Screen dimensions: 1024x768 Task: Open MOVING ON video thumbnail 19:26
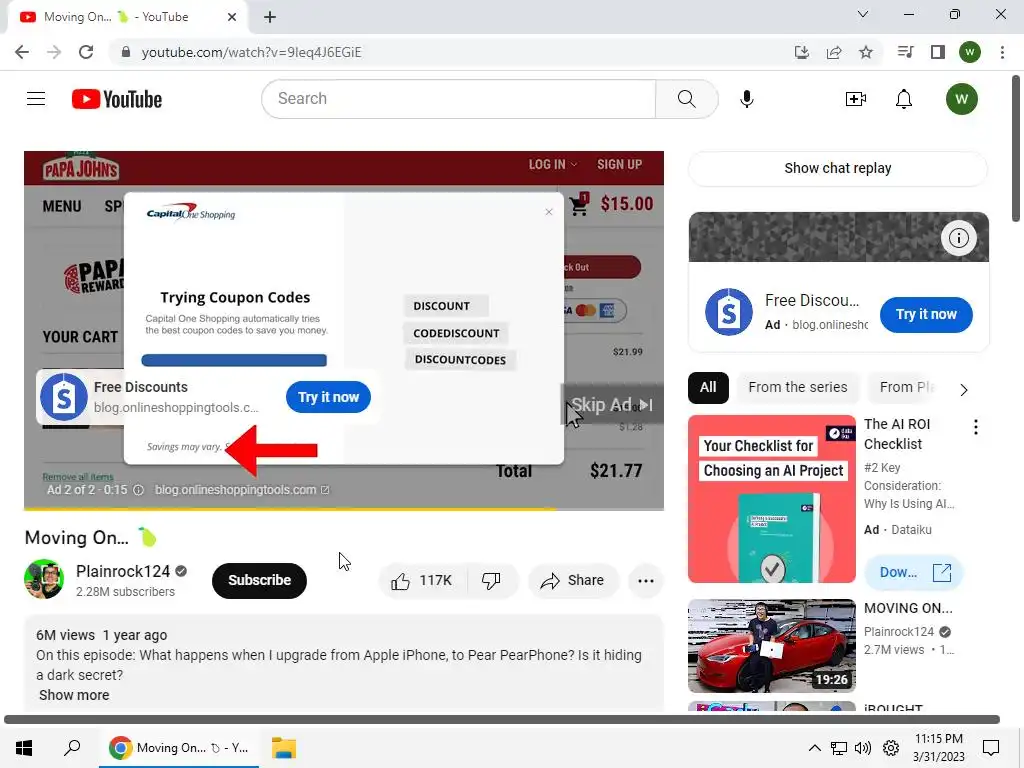(x=772, y=646)
